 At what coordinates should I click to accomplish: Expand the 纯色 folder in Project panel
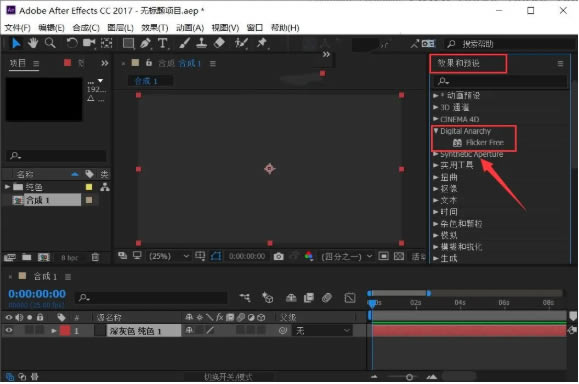(7, 187)
